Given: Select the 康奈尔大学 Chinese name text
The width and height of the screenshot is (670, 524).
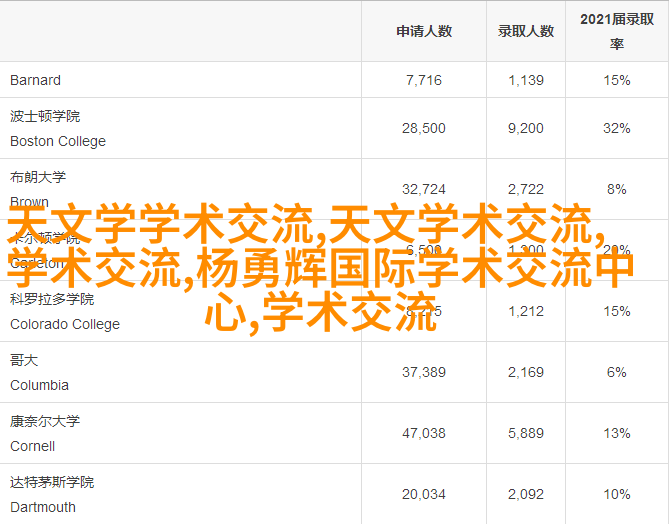Looking at the screenshot, I should click(45, 421).
